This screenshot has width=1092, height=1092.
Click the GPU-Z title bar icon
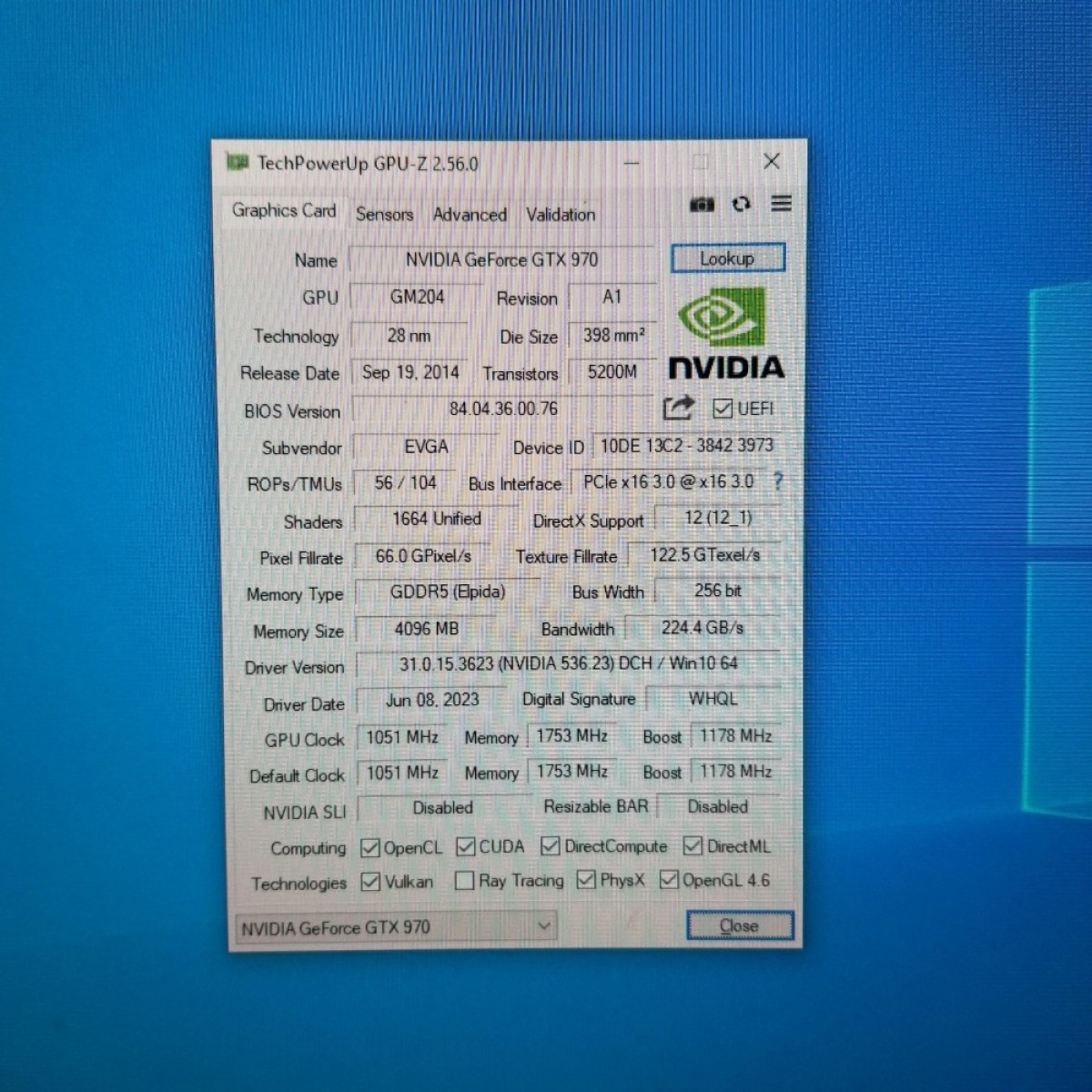pyautogui.click(x=238, y=162)
